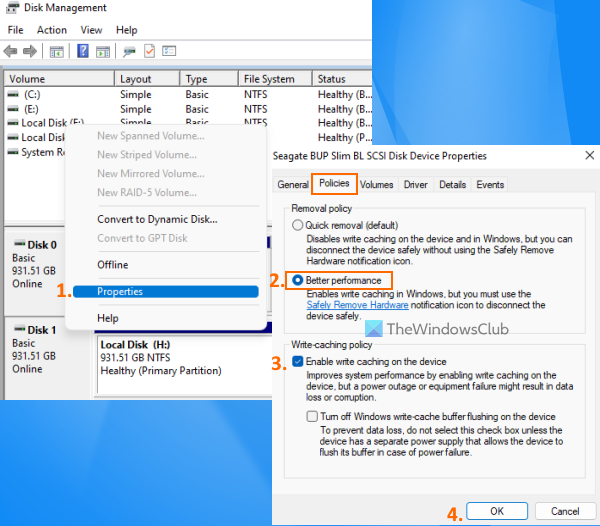600x526 pixels.
Task: Switch to the Policies tab
Action: (334, 183)
